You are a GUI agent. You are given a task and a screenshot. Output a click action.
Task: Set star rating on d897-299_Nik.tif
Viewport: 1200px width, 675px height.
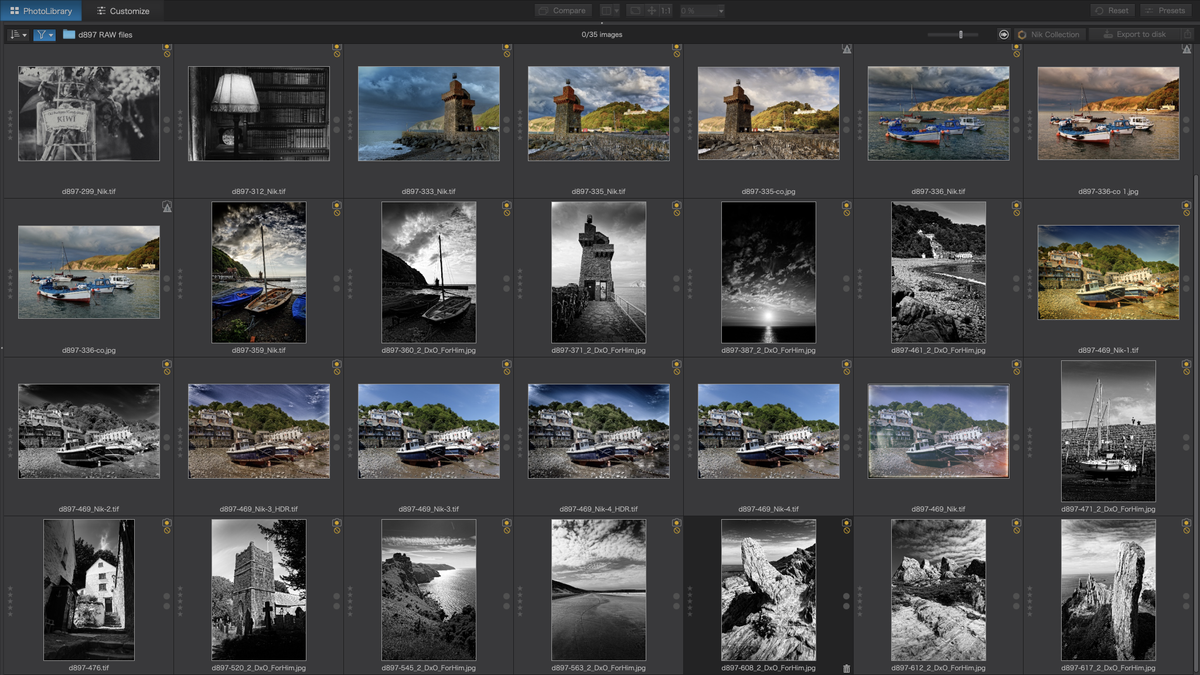(x=10, y=126)
